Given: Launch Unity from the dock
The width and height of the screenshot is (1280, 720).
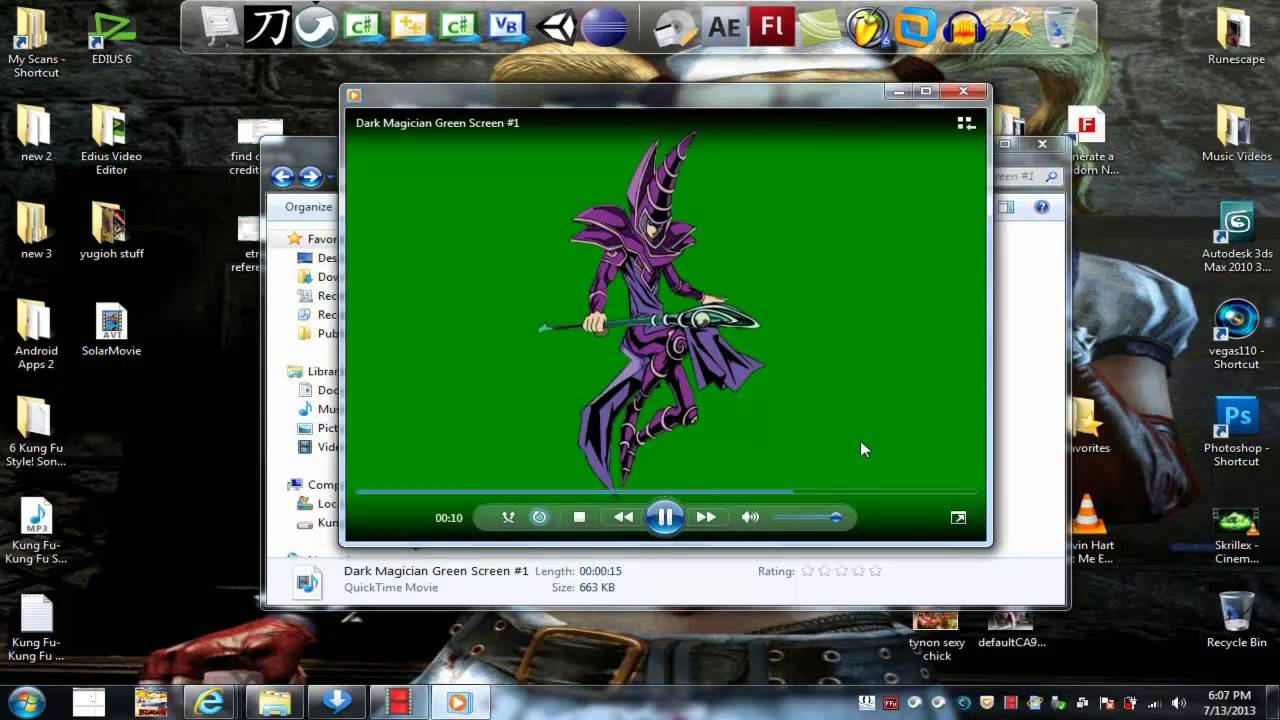Looking at the screenshot, I should coord(555,27).
